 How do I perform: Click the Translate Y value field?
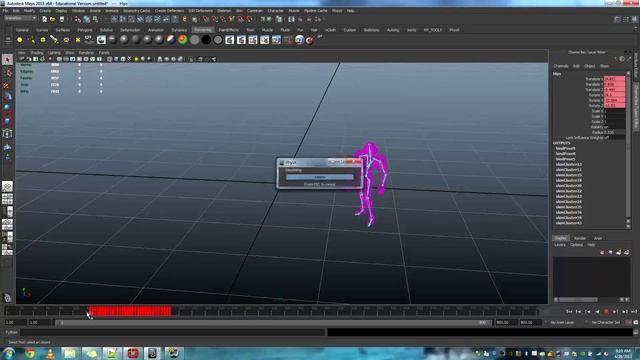click(x=614, y=84)
